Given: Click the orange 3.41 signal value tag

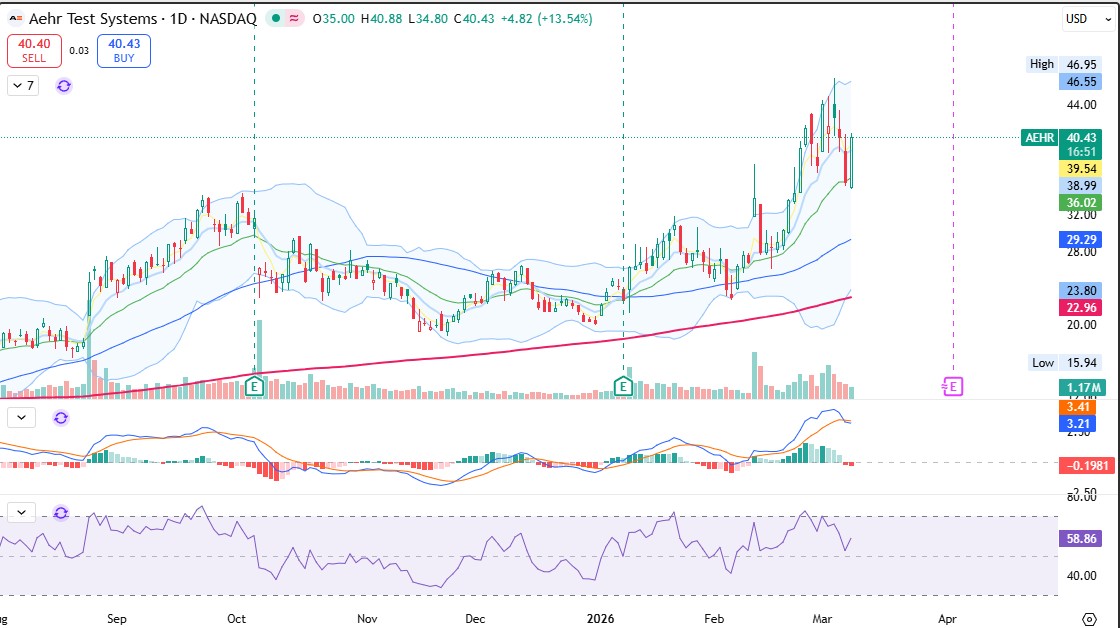Looking at the screenshot, I should pos(1077,407).
